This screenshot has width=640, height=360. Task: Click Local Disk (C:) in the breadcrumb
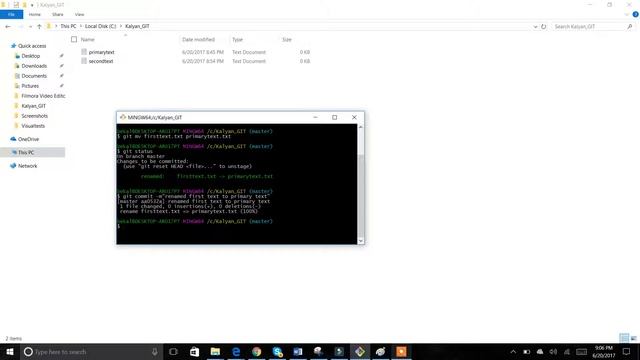coord(100,26)
